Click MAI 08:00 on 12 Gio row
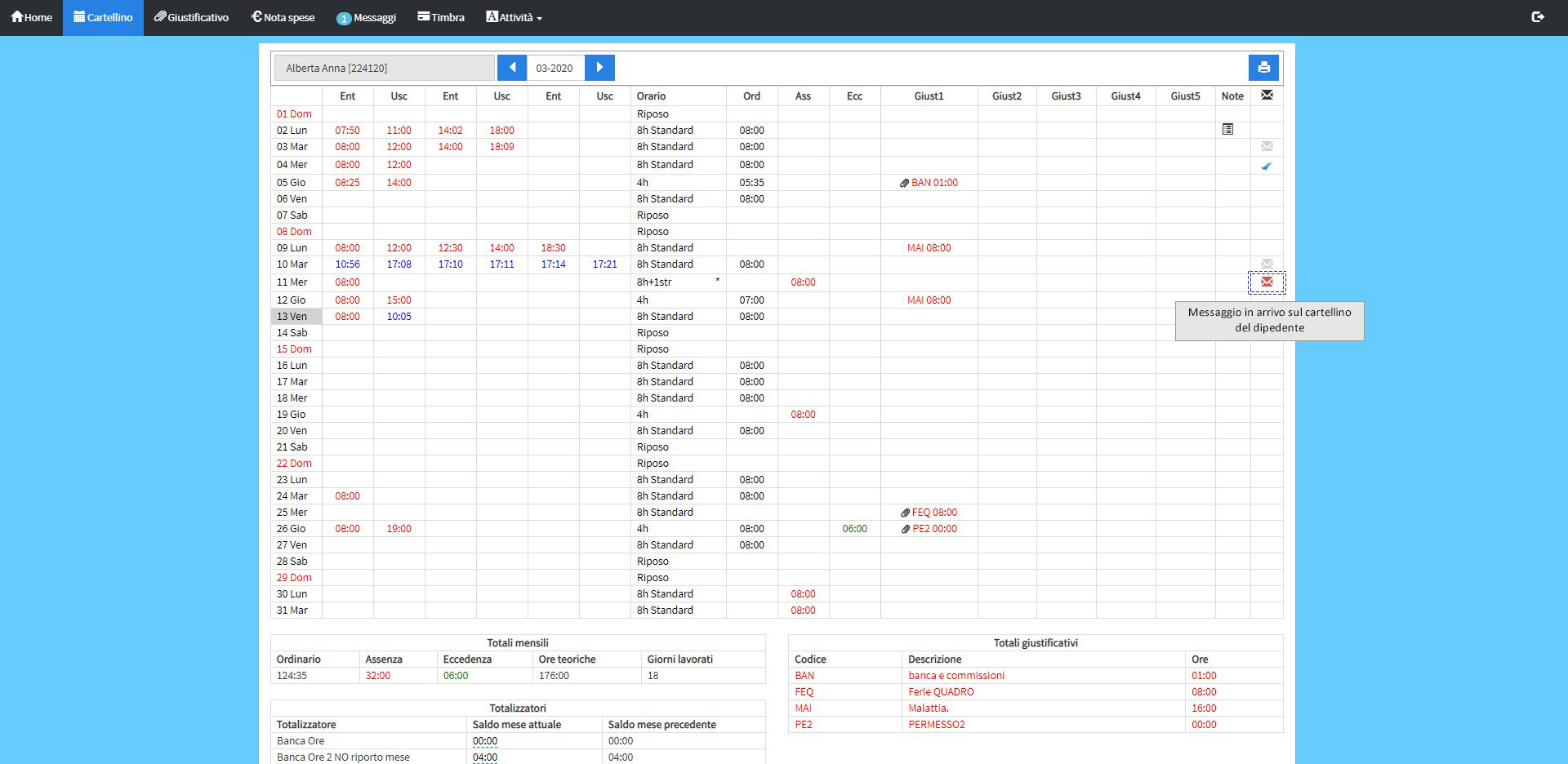This screenshot has height=764, width=1568. 929,300
